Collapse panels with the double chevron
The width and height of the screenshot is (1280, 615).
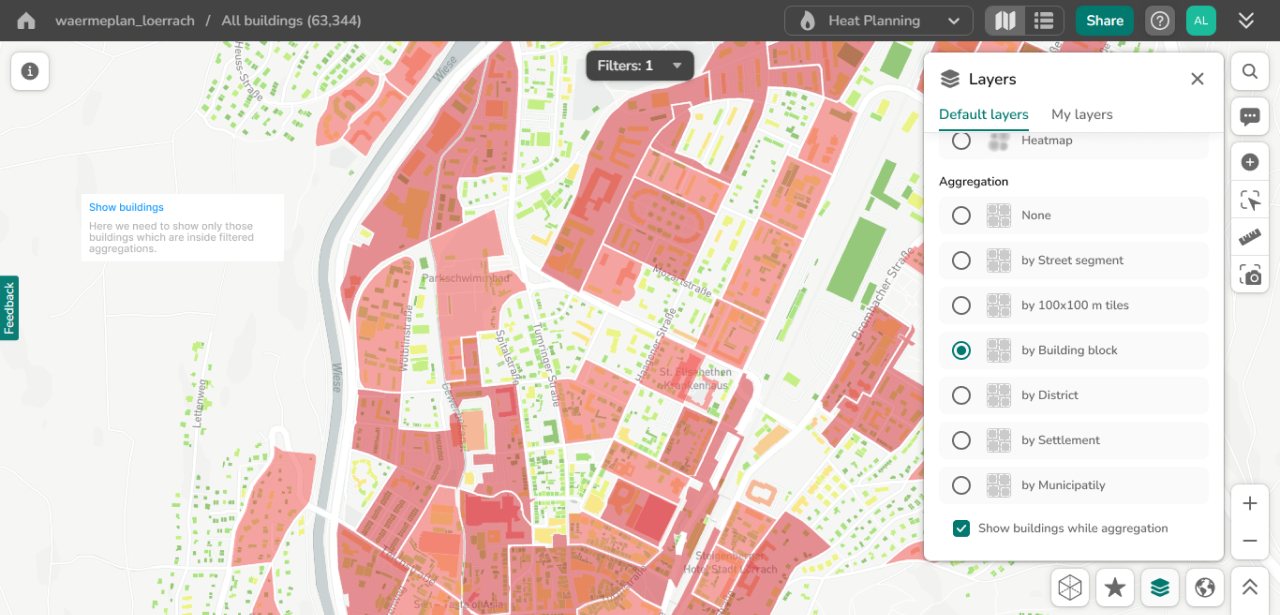tap(1246, 20)
